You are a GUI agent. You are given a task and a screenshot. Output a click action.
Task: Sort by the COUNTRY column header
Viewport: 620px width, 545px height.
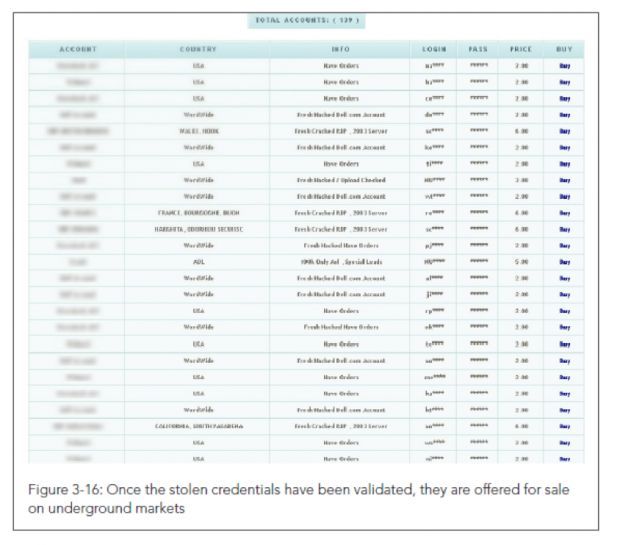(198, 48)
